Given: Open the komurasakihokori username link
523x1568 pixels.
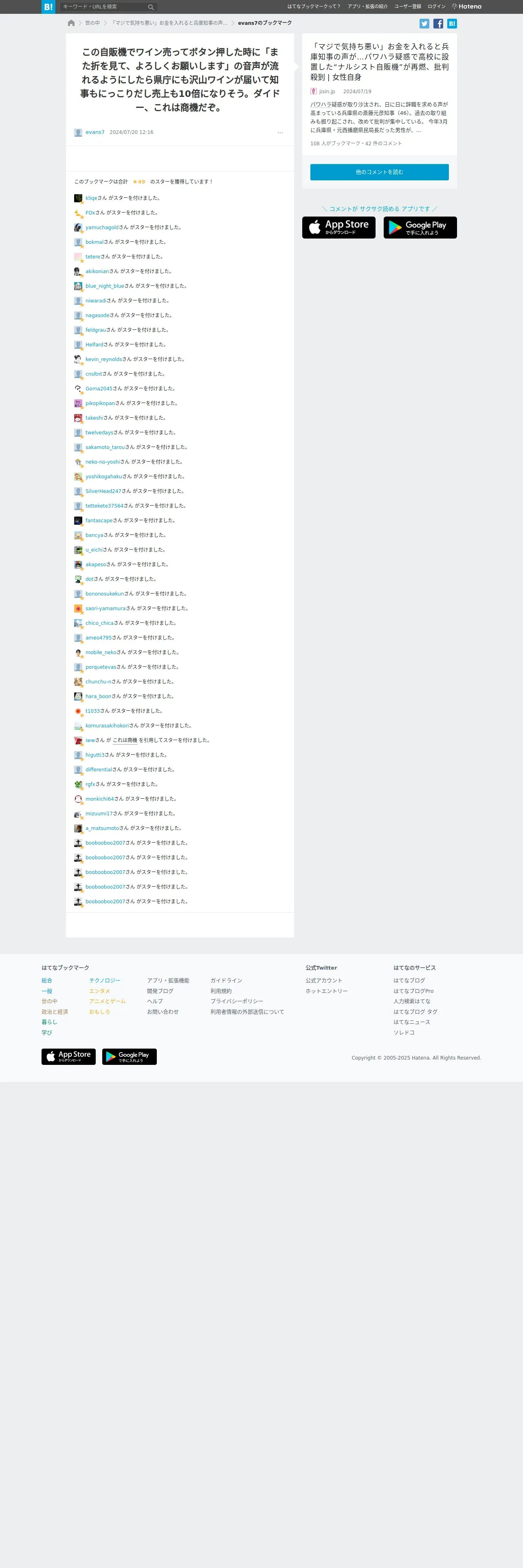Looking at the screenshot, I should coord(107,725).
